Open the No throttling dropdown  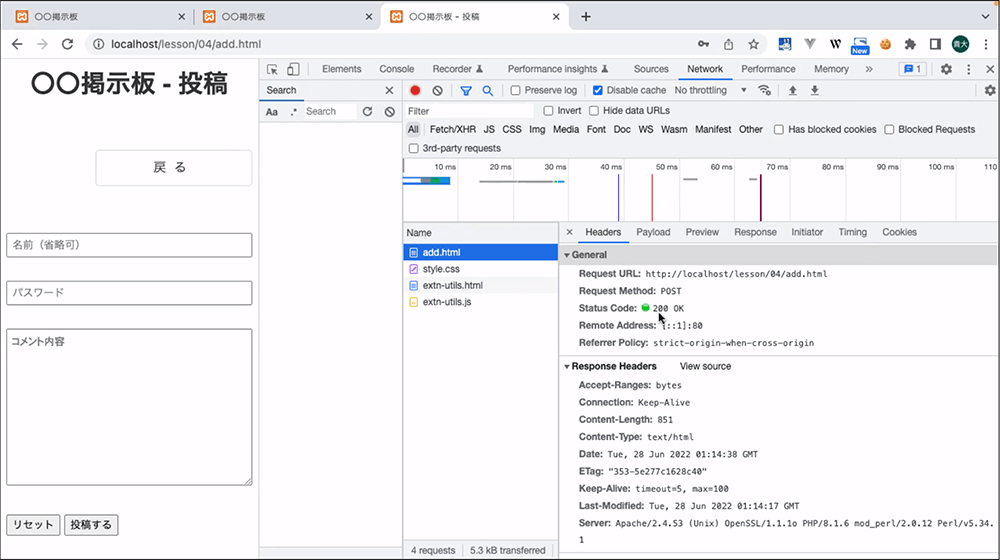710,91
